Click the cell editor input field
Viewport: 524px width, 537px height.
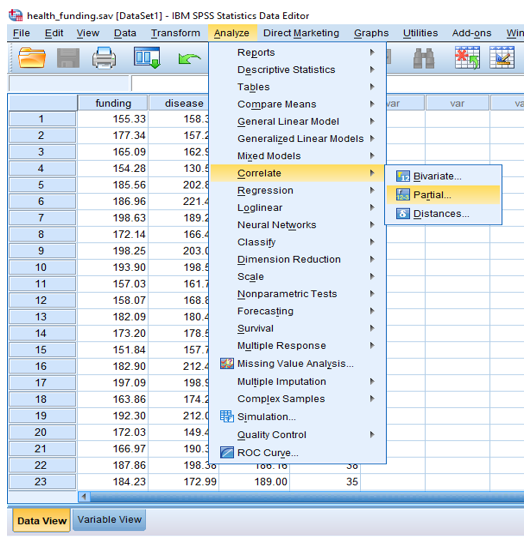coord(170,83)
